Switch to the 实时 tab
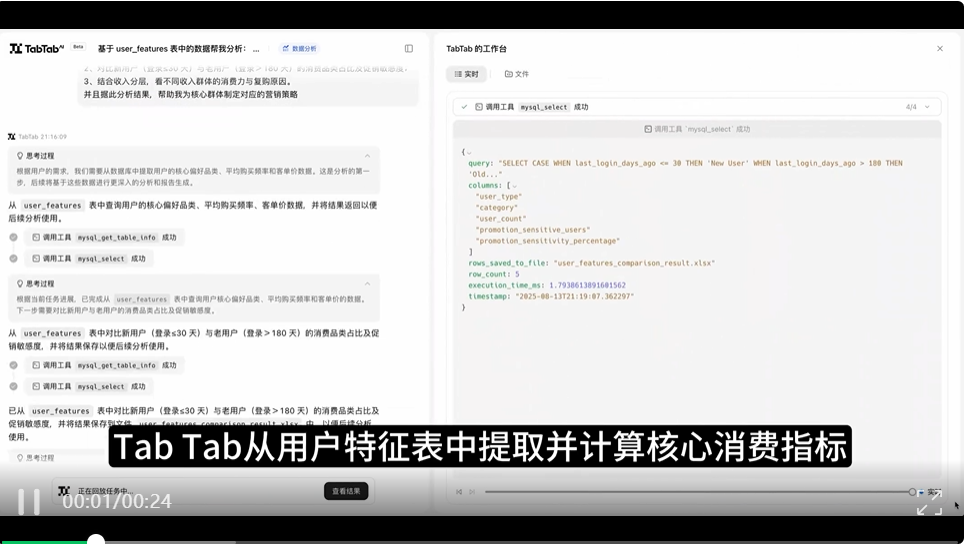 [466, 74]
